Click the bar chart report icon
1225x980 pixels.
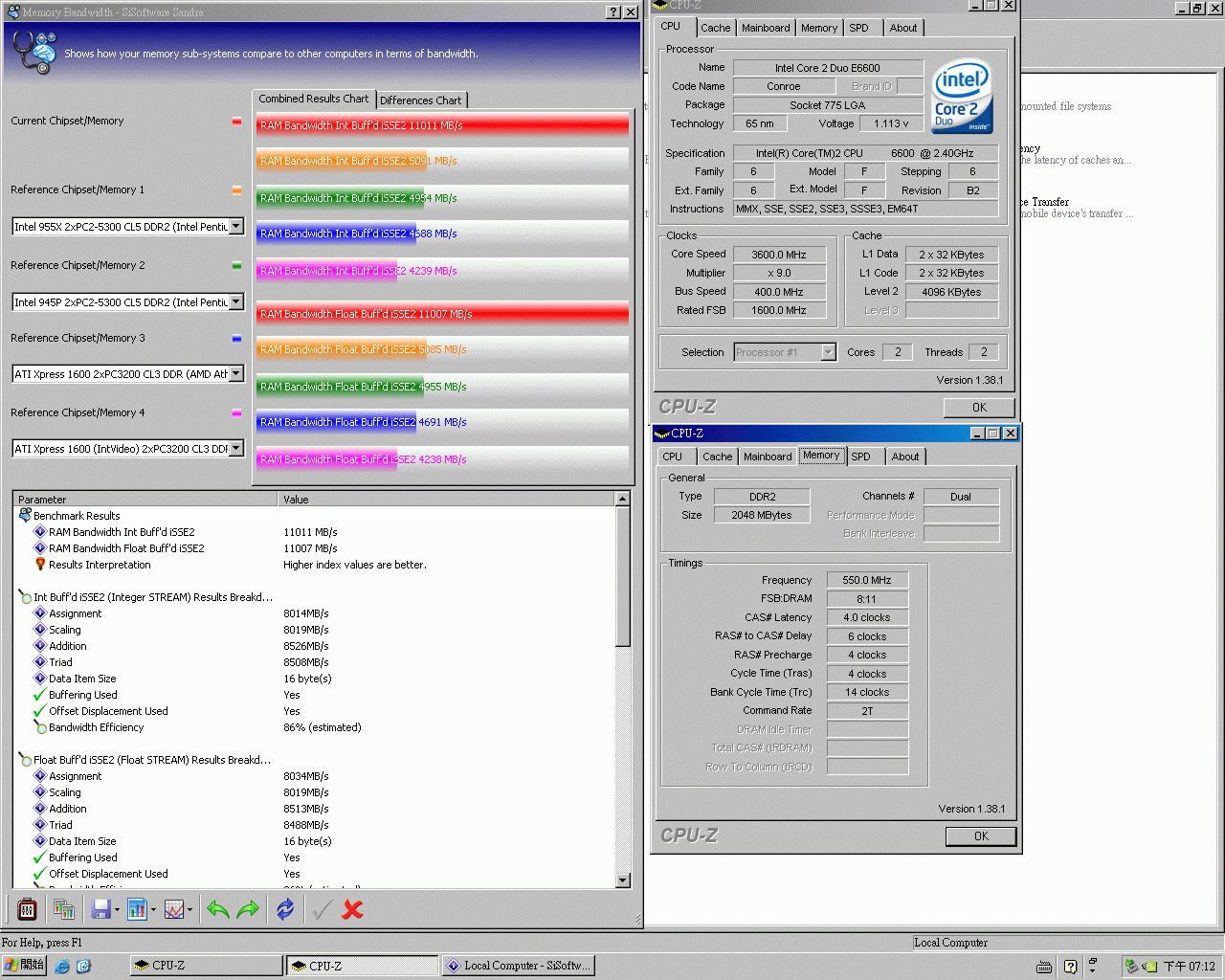[137, 909]
